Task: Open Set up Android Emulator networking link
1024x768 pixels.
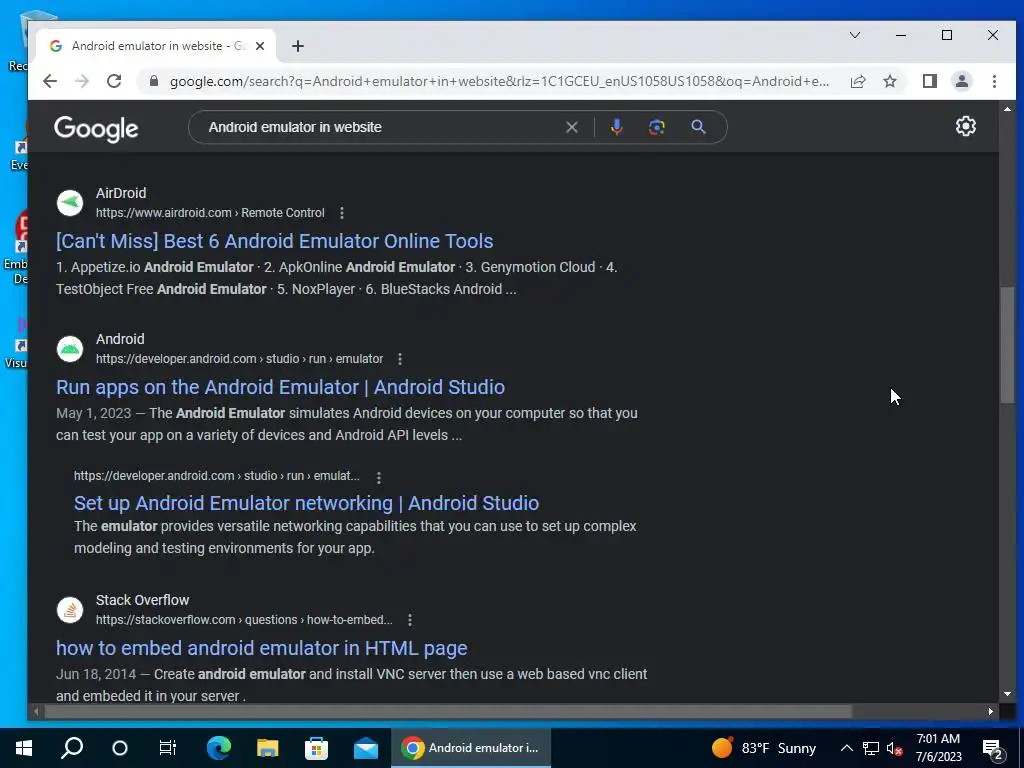Action: (306, 503)
